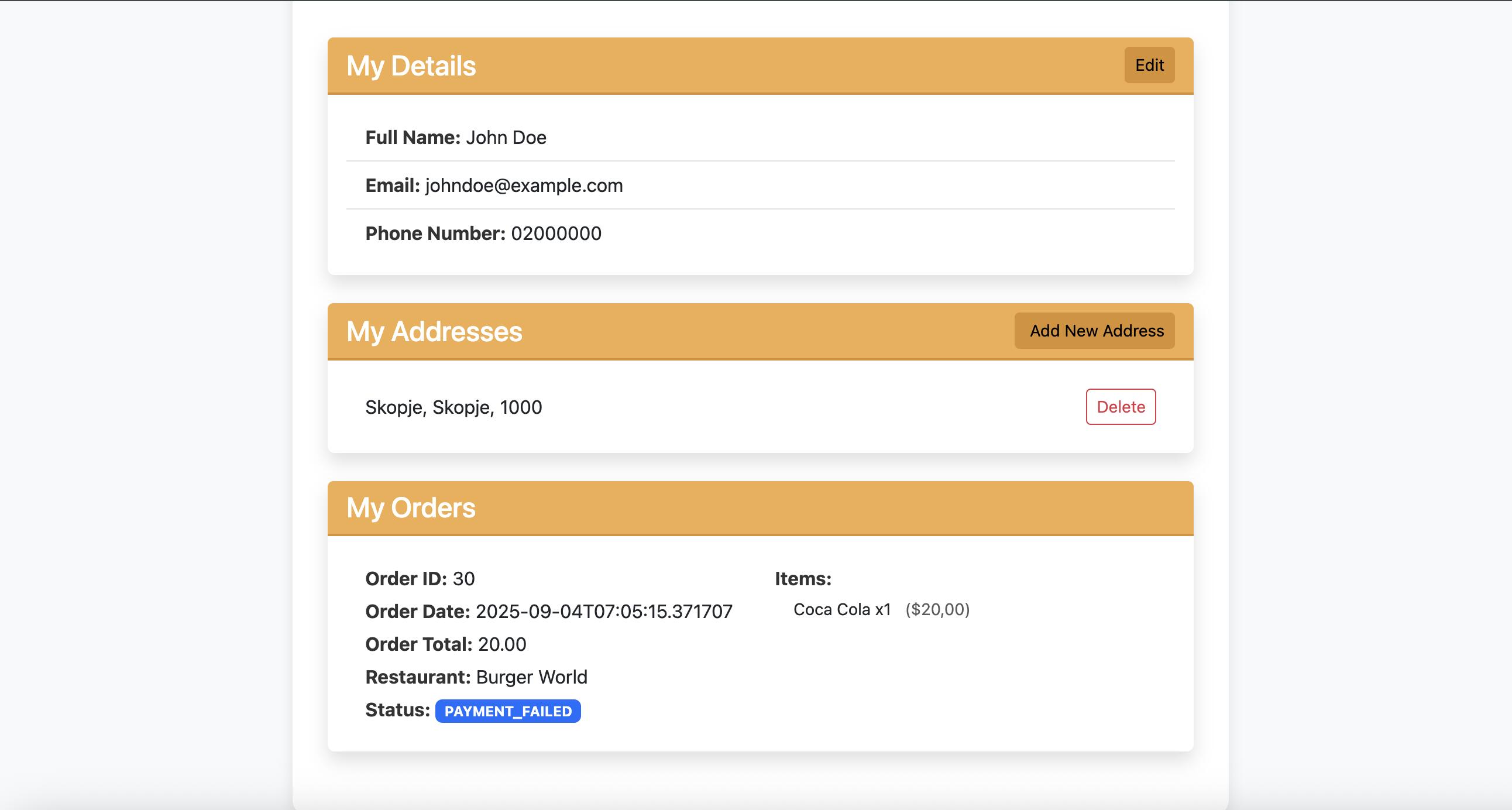1512x810 pixels.
Task: Click the Status: label
Action: tap(397, 711)
